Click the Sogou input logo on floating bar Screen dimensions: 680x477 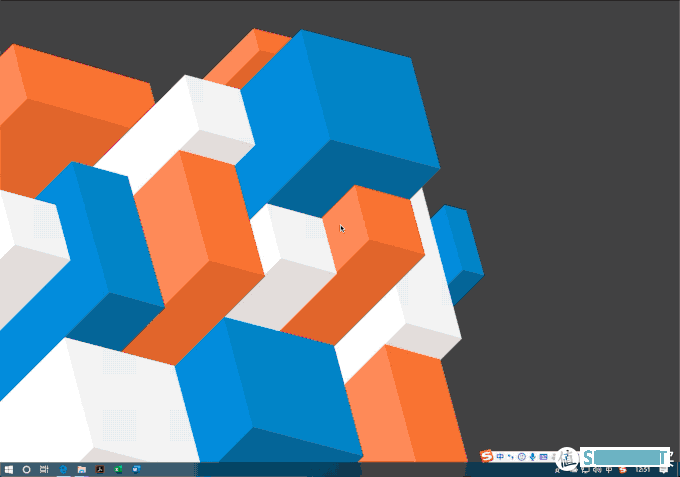[x=487, y=456]
